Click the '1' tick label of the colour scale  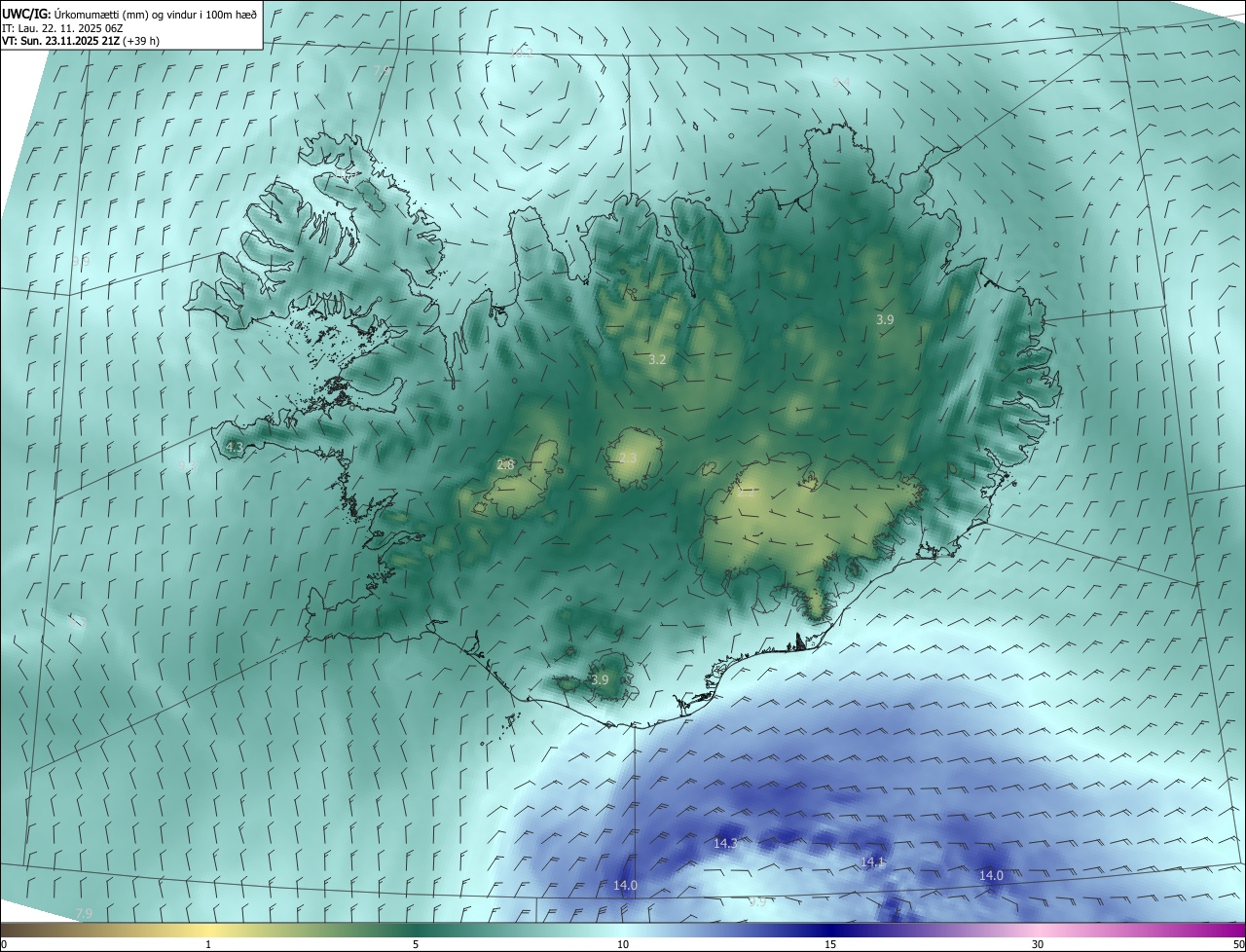[208, 944]
